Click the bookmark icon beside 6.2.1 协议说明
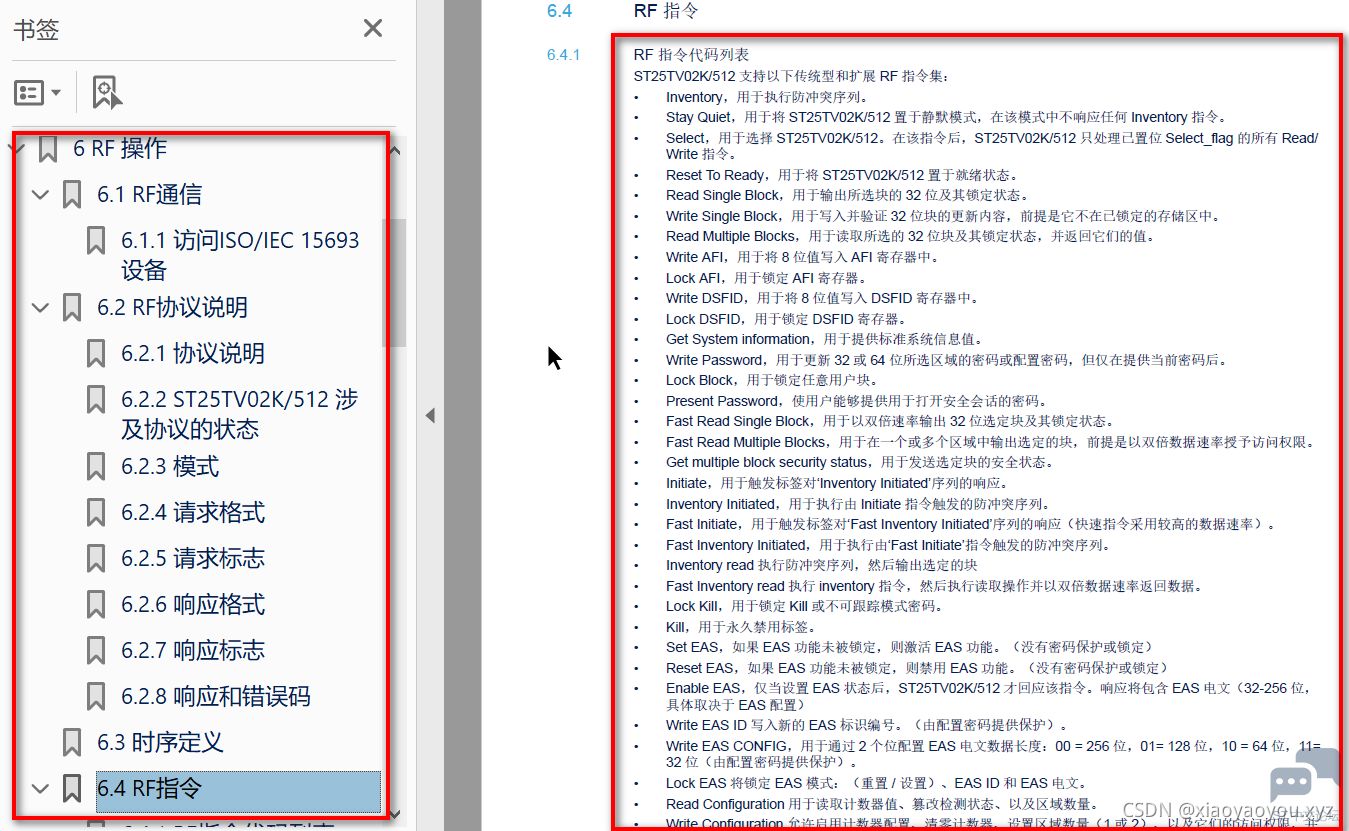Viewport: 1349px width, 831px height. coord(96,354)
